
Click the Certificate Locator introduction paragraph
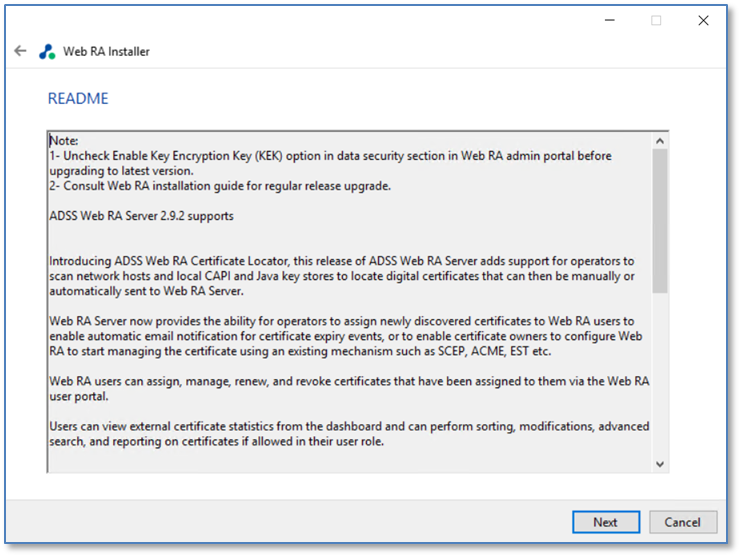click(342, 276)
